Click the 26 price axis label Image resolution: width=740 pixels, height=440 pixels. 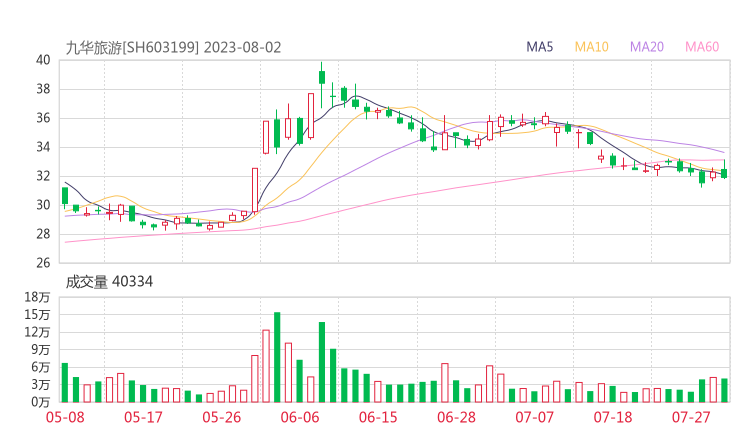43,263
